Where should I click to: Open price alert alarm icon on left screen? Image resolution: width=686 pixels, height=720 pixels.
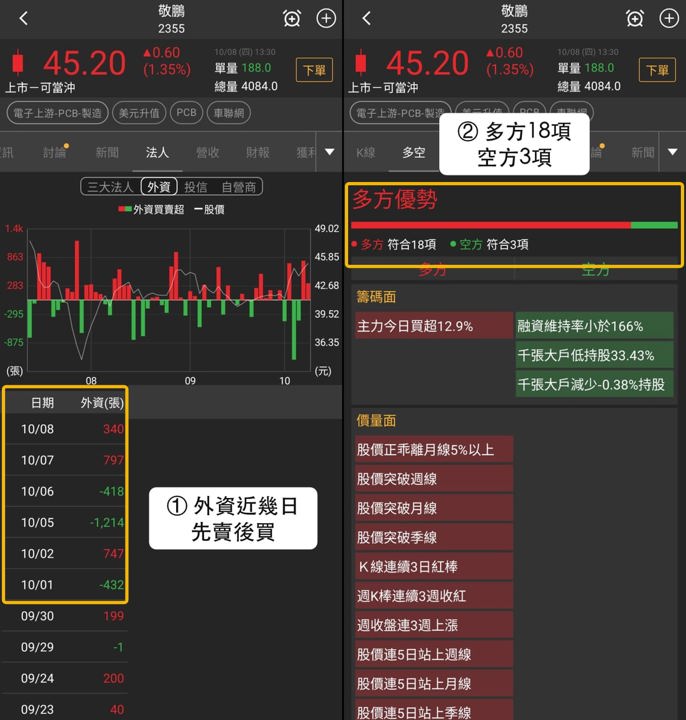click(292, 19)
